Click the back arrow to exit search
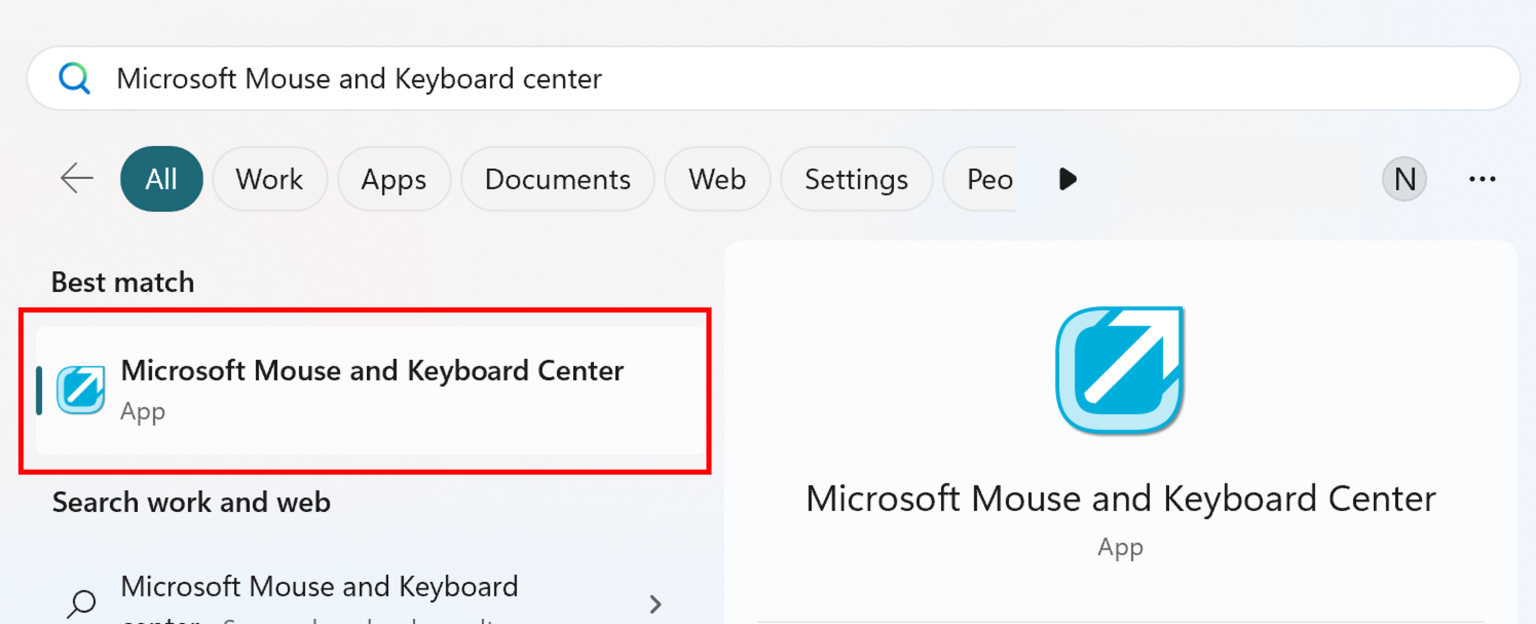1536x624 pixels. tap(76, 179)
